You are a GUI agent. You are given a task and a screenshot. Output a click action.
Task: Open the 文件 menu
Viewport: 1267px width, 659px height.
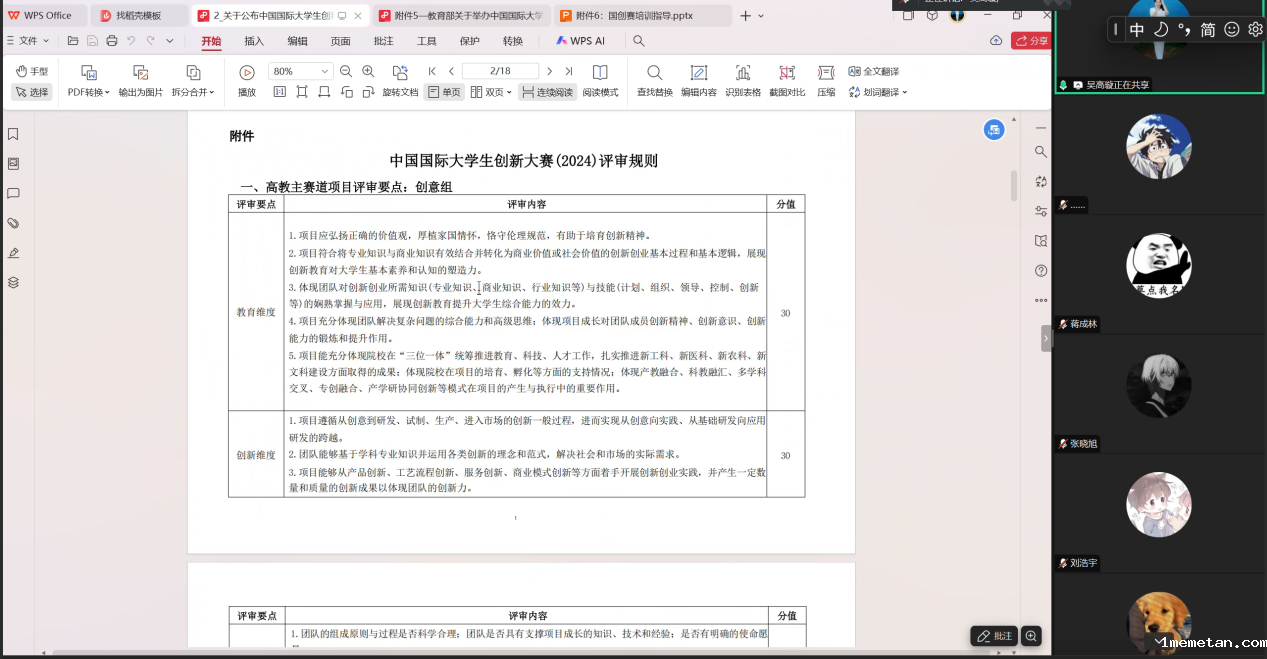coord(28,41)
